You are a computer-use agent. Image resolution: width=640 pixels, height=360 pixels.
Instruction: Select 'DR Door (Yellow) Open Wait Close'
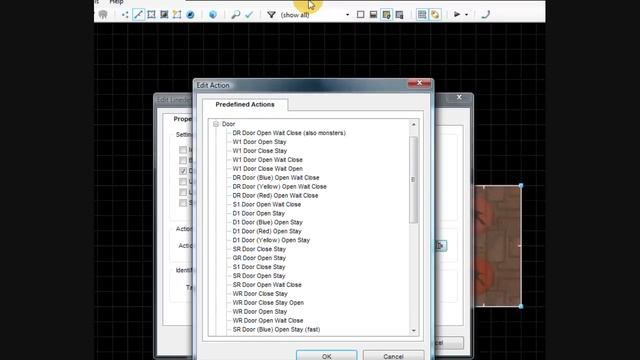point(280,187)
